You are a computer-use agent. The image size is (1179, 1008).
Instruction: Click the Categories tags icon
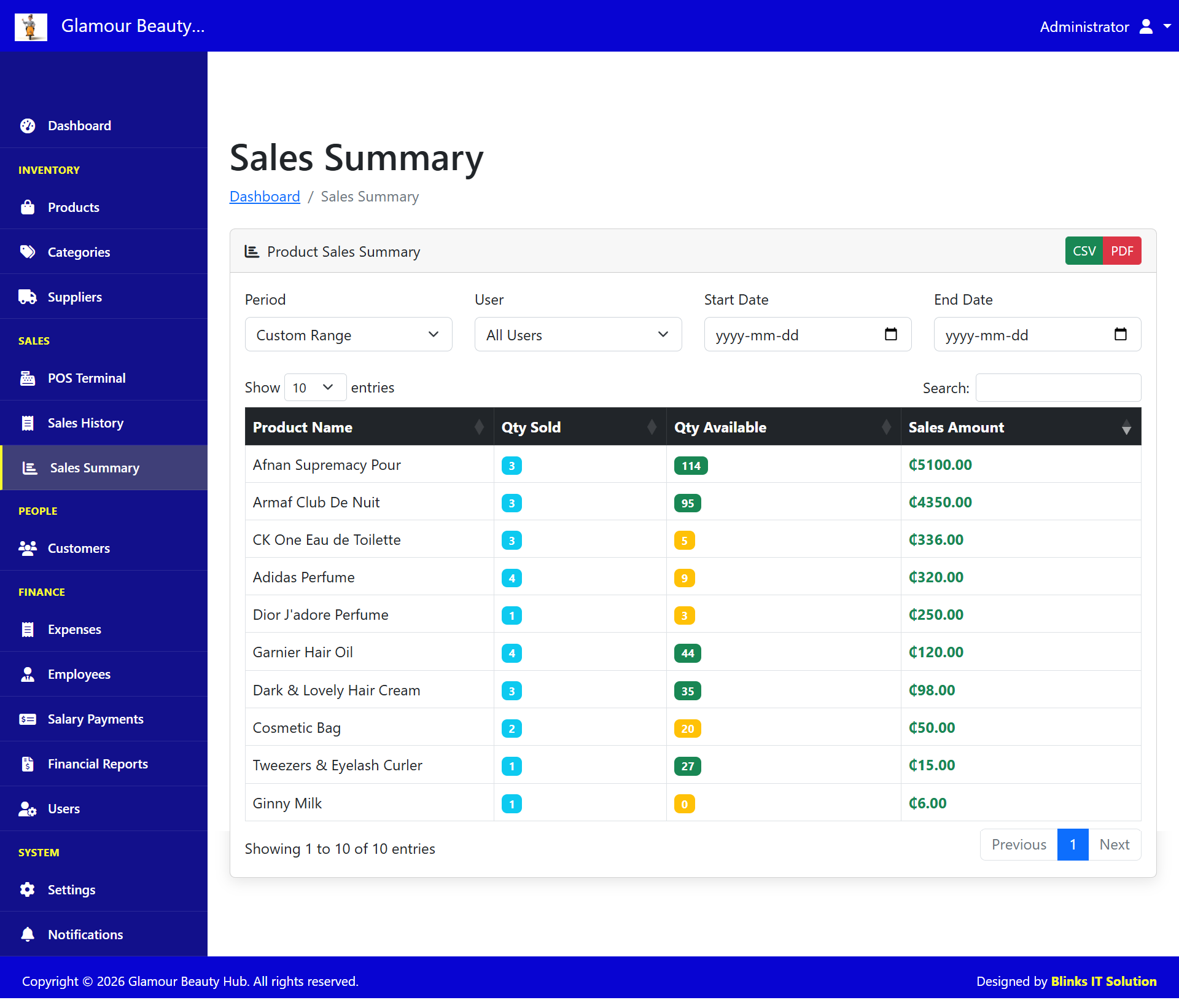(x=28, y=252)
